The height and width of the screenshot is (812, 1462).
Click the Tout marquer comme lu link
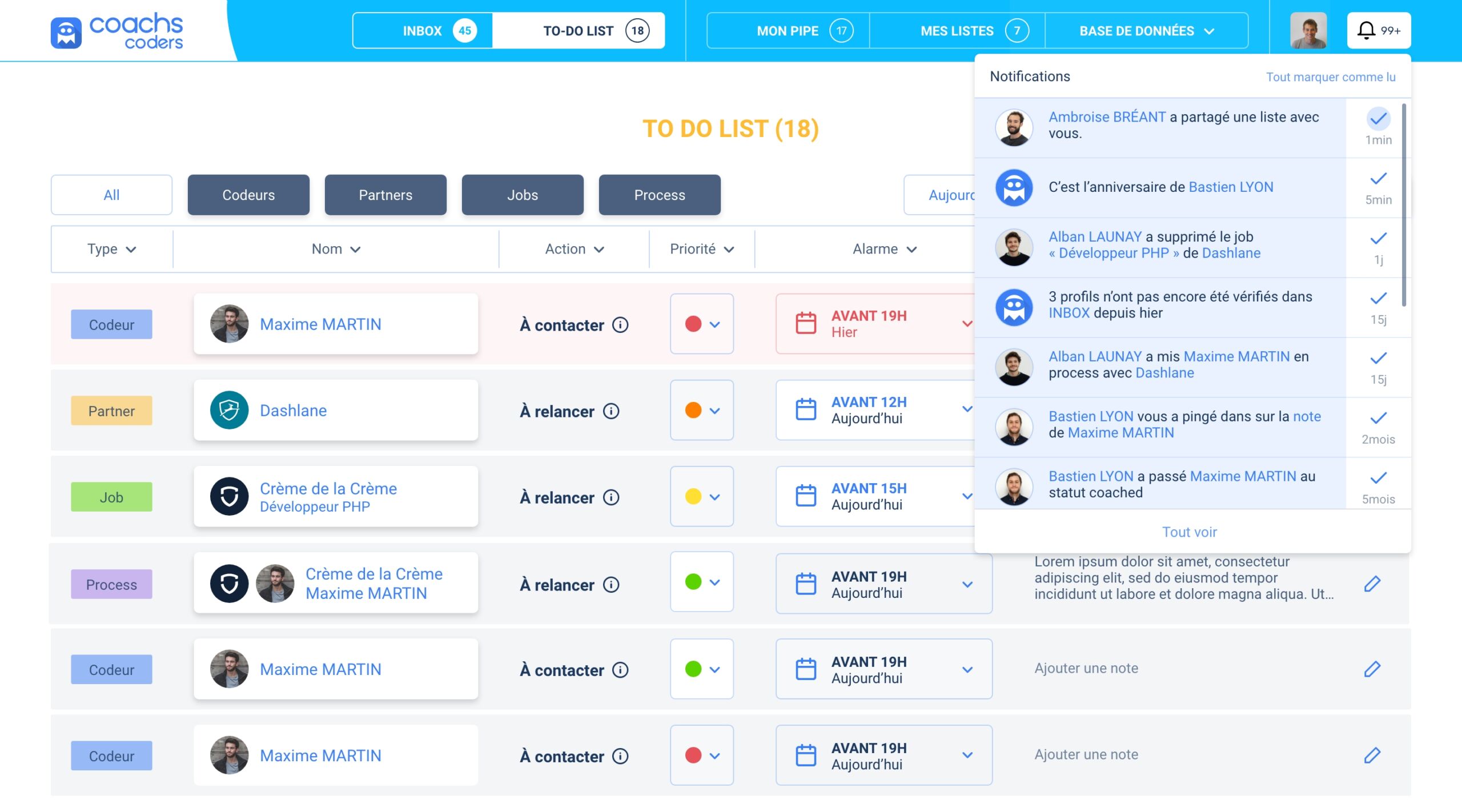tap(1330, 77)
